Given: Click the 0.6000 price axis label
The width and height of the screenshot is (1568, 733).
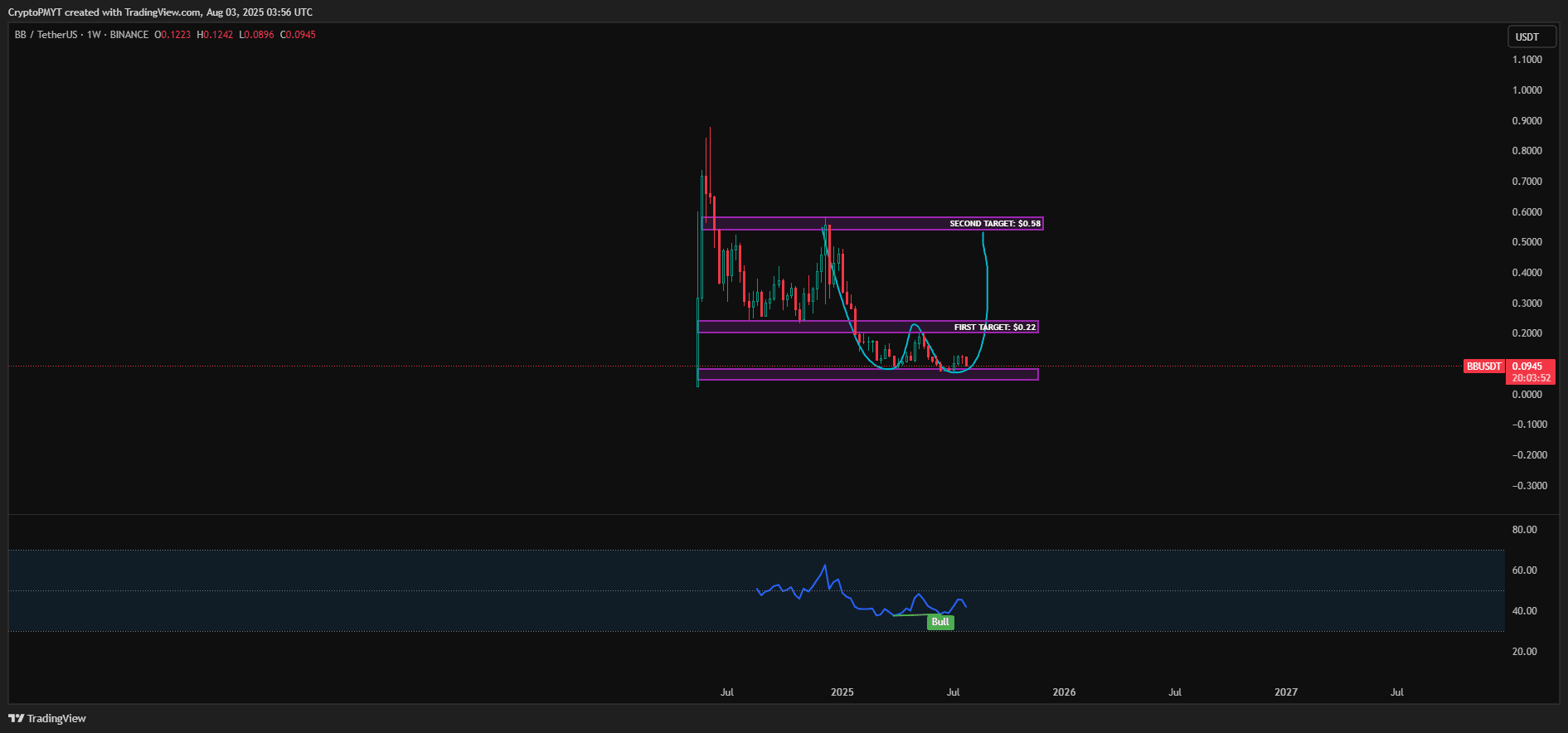Looking at the screenshot, I should pos(1527,212).
